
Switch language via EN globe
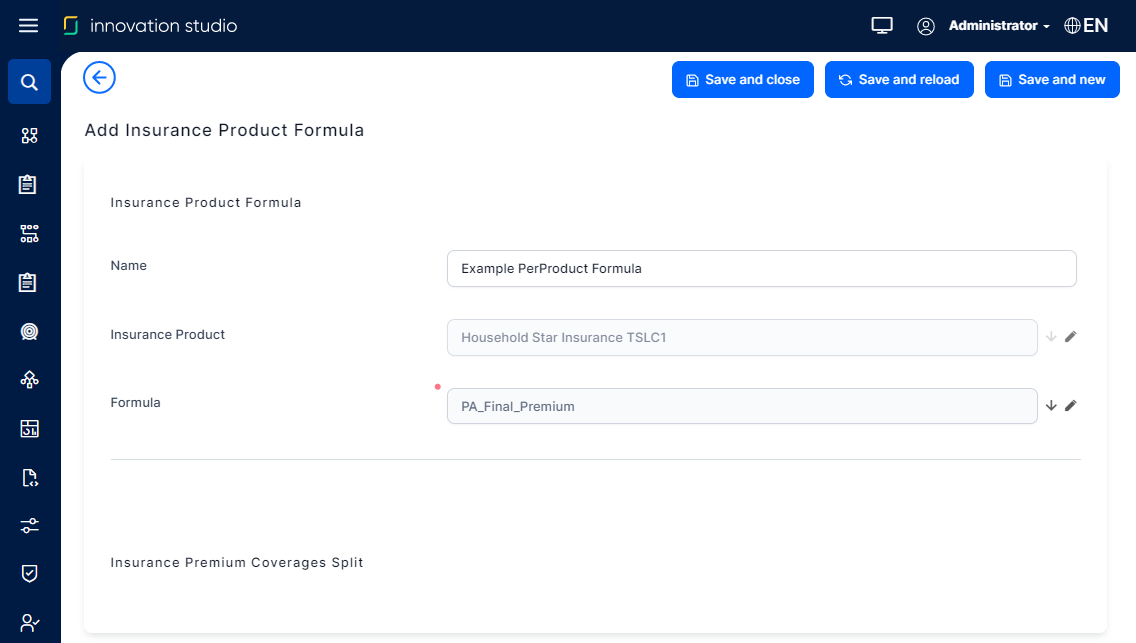tap(1086, 26)
